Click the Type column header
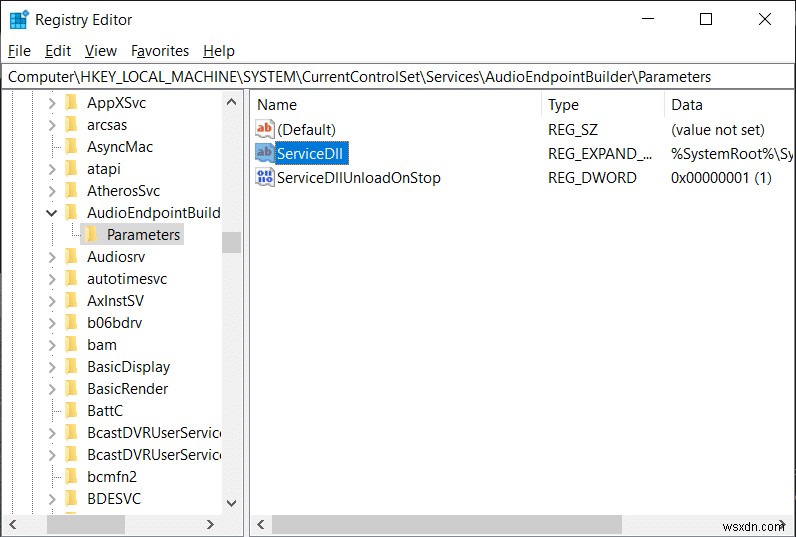Image resolution: width=796 pixels, height=537 pixels. [x=603, y=105]
